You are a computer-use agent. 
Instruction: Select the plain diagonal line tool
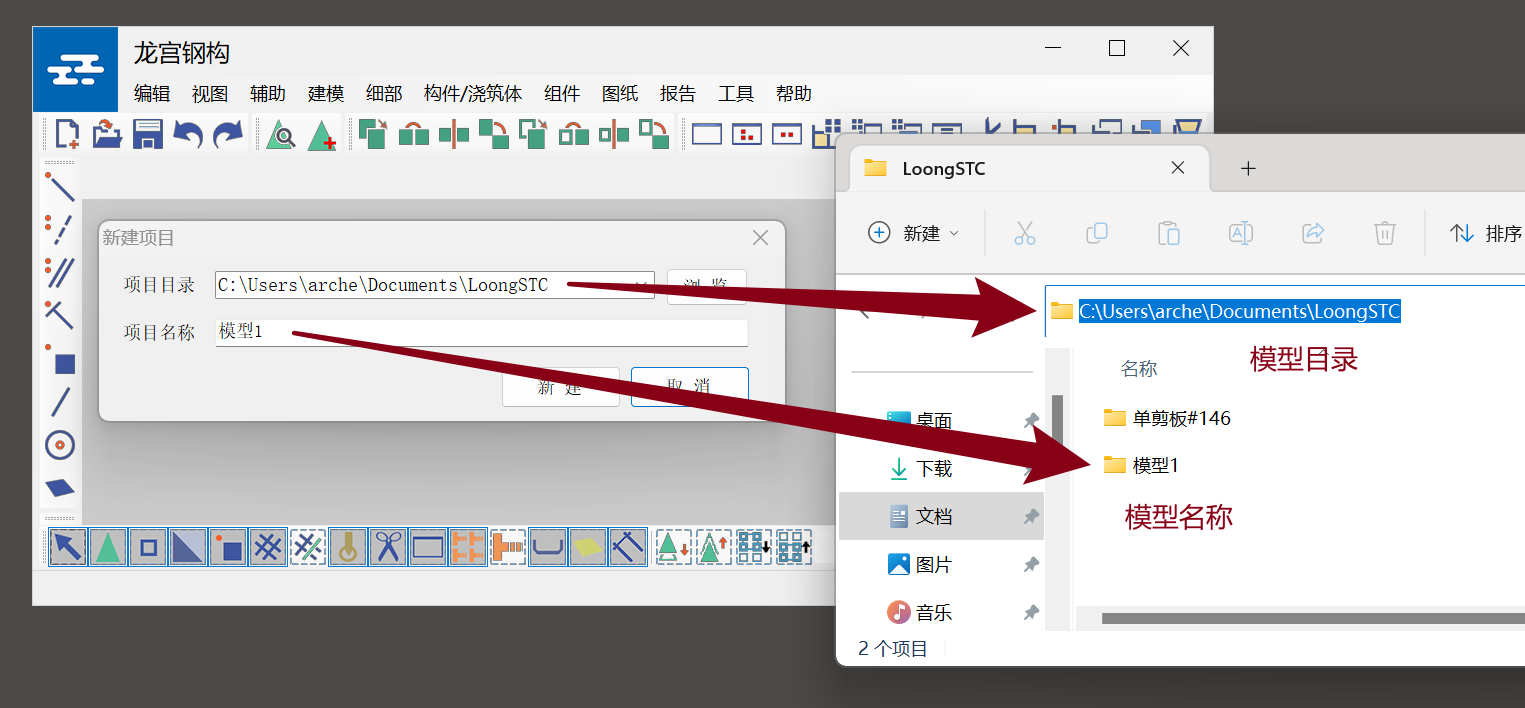coord(60,402)
